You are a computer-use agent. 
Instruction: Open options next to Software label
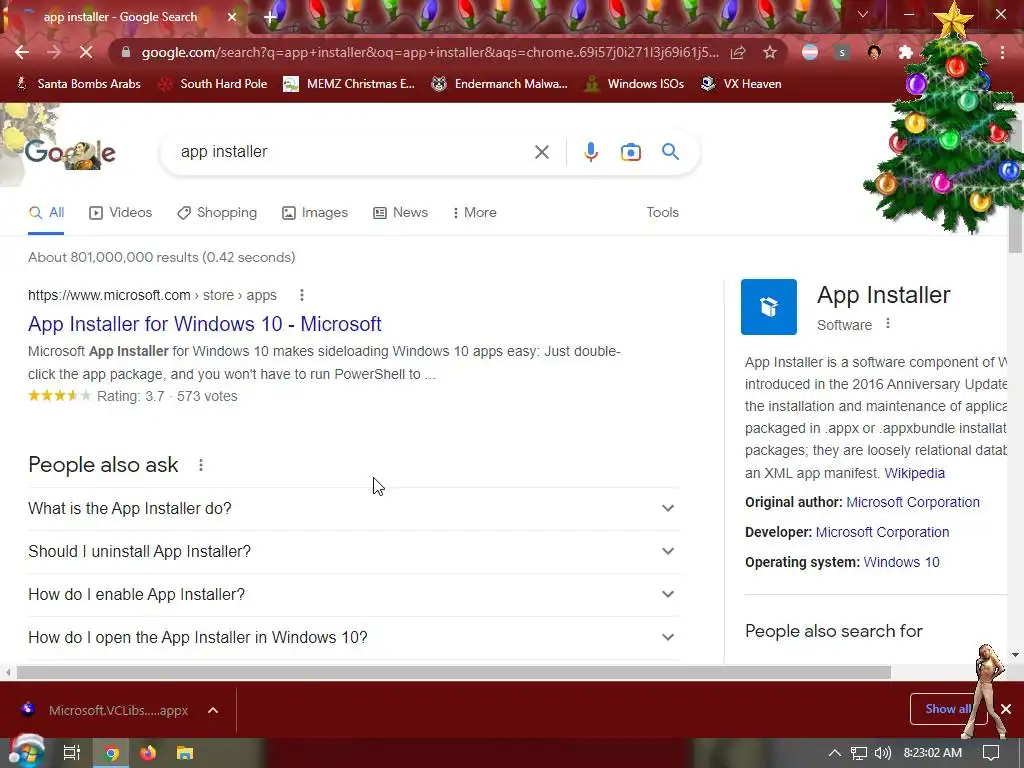click(888, 324)
